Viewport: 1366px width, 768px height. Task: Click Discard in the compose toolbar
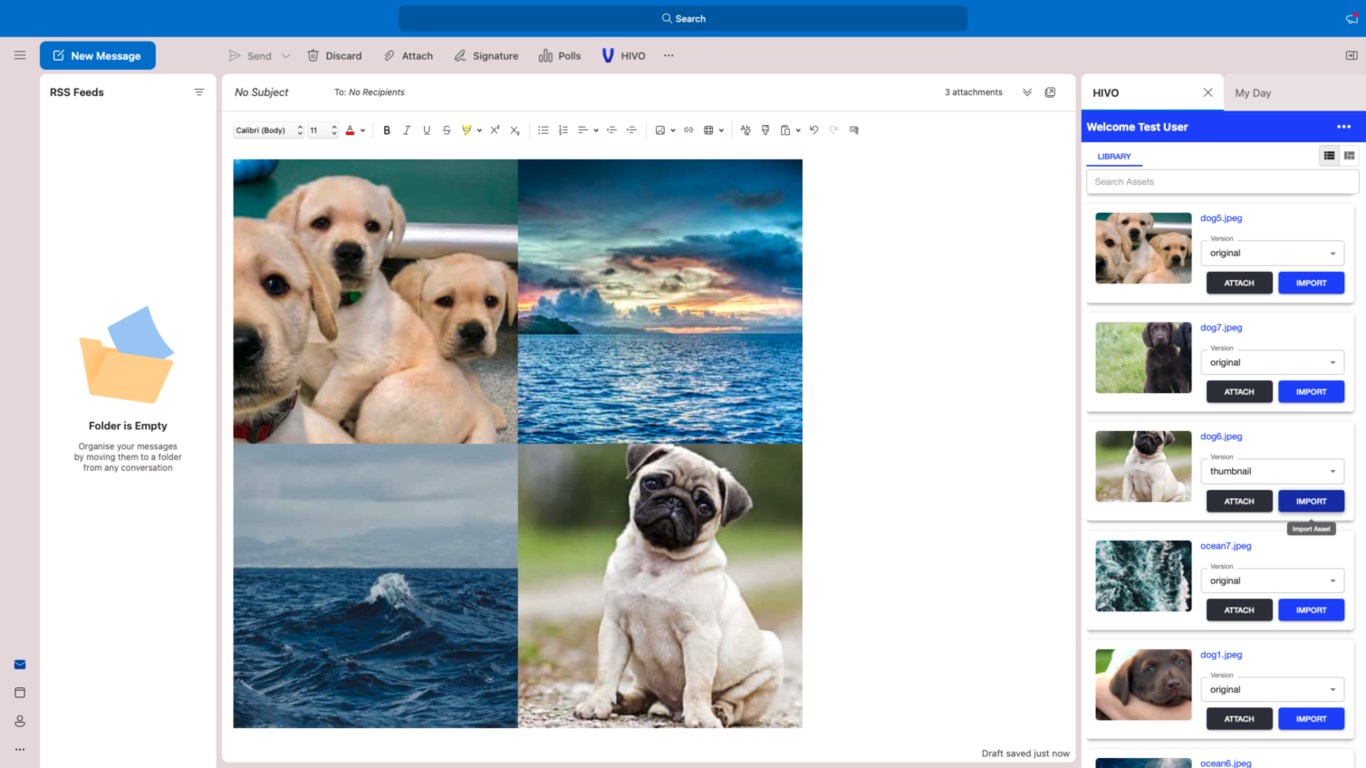[334, 56]
